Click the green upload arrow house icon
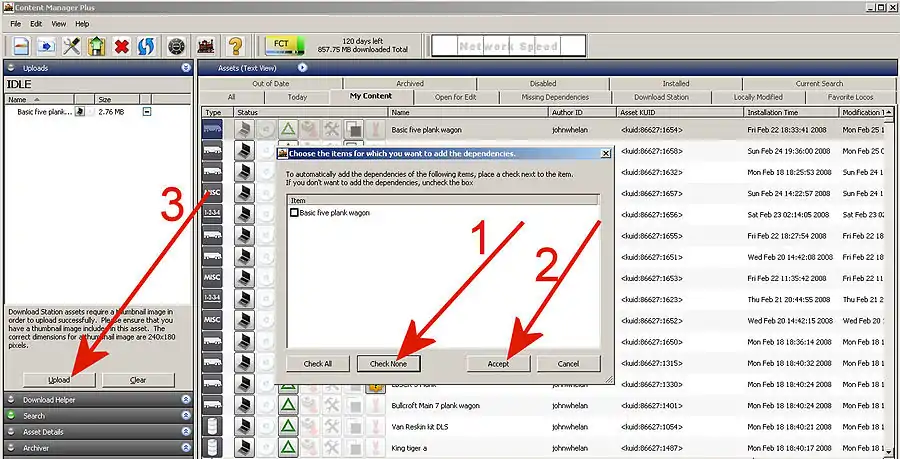This screenshot has height=459, width=900. [x=96, y=46]
